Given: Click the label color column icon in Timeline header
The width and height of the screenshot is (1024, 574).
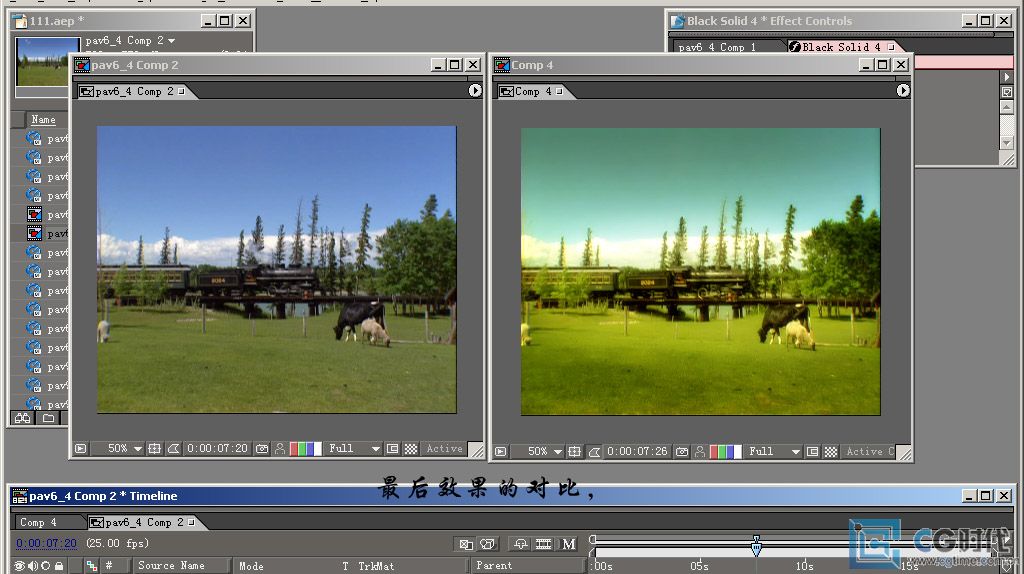Looking at the screenshot, I should 91,566.
